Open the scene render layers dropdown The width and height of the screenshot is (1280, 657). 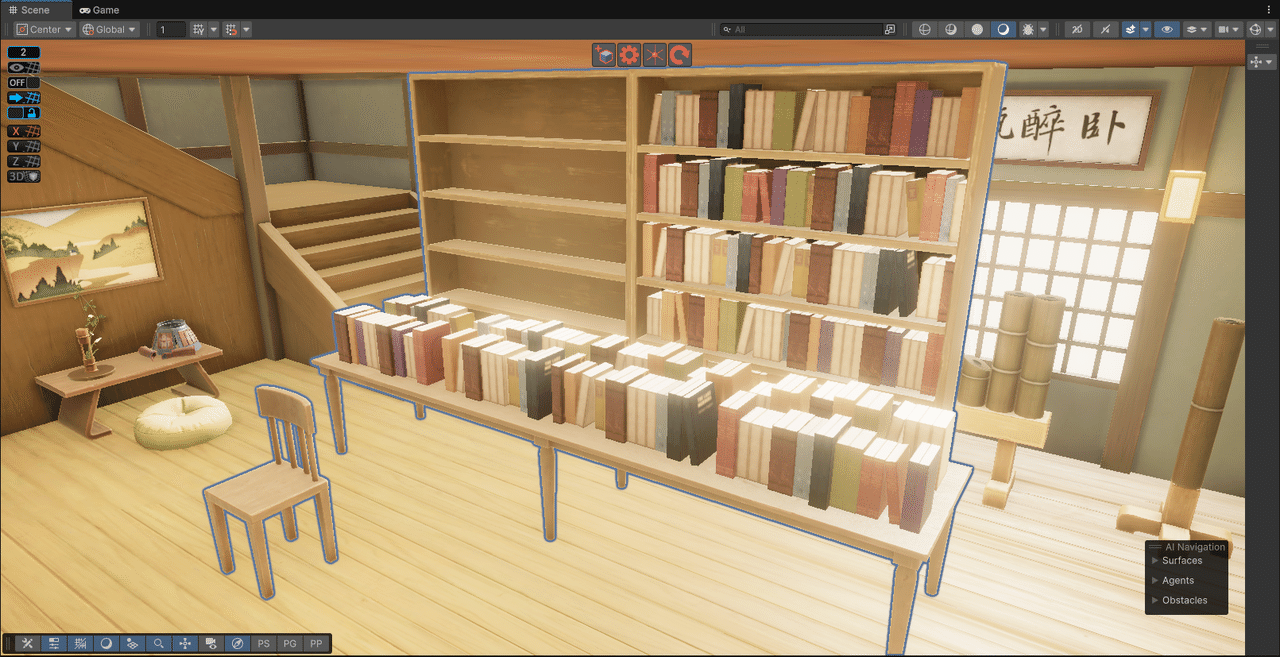click(1197, 30)
